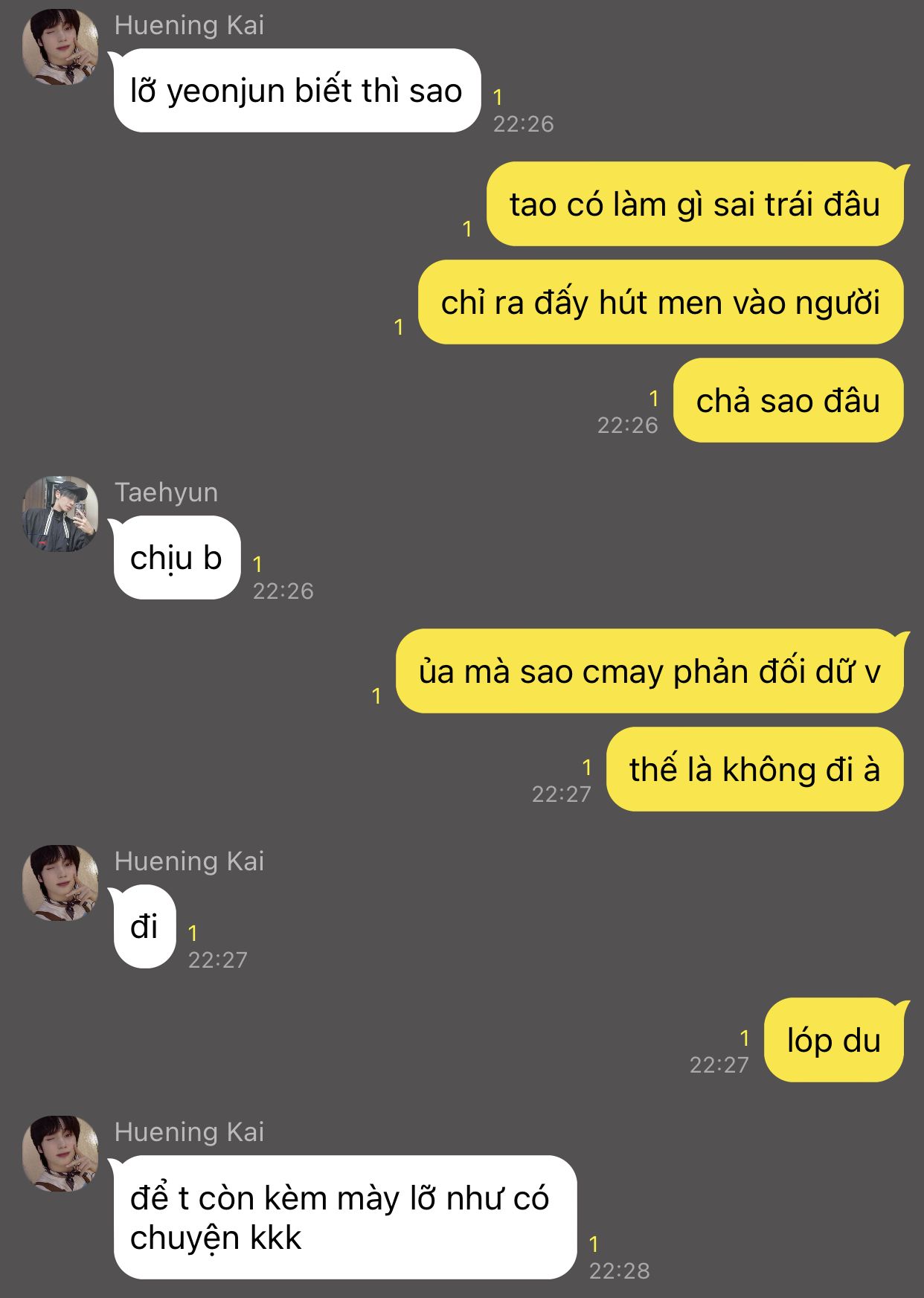Click the Huening Kai name above the 'đi' message
The height and width of the screenshot is (1298, 924).
pos(190,861)
